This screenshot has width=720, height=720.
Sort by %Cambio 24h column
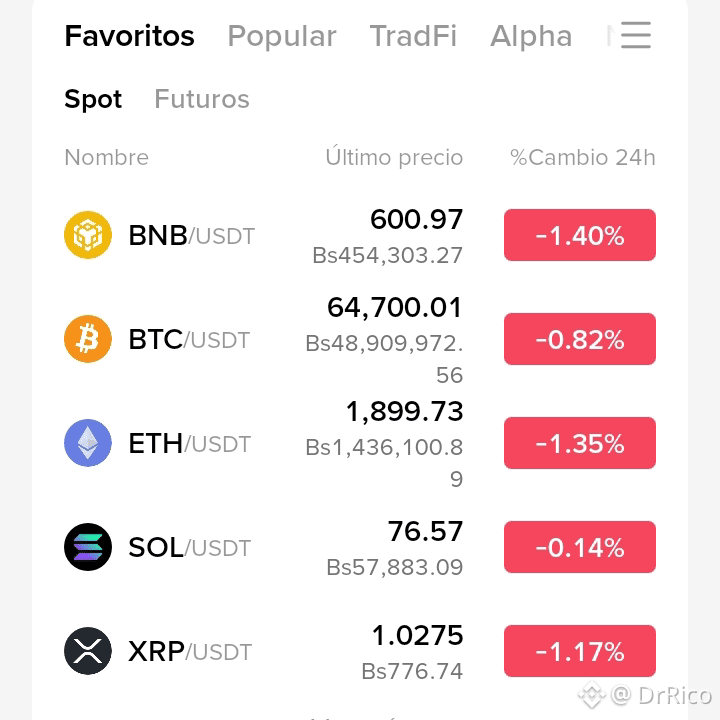pos(583,158)
